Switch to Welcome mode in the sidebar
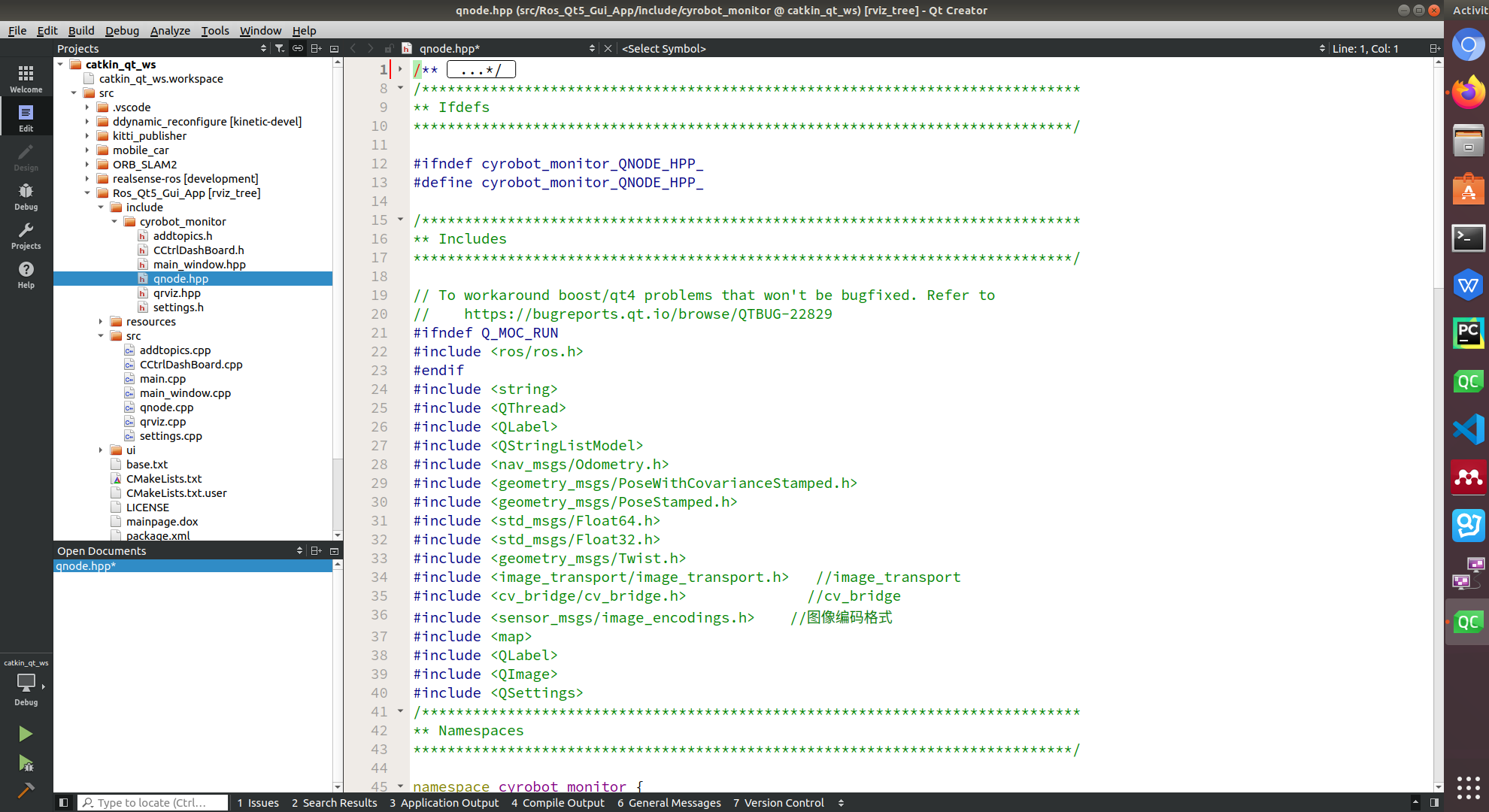The height and width of the screenshot is (812, 1489). (26, 78)
